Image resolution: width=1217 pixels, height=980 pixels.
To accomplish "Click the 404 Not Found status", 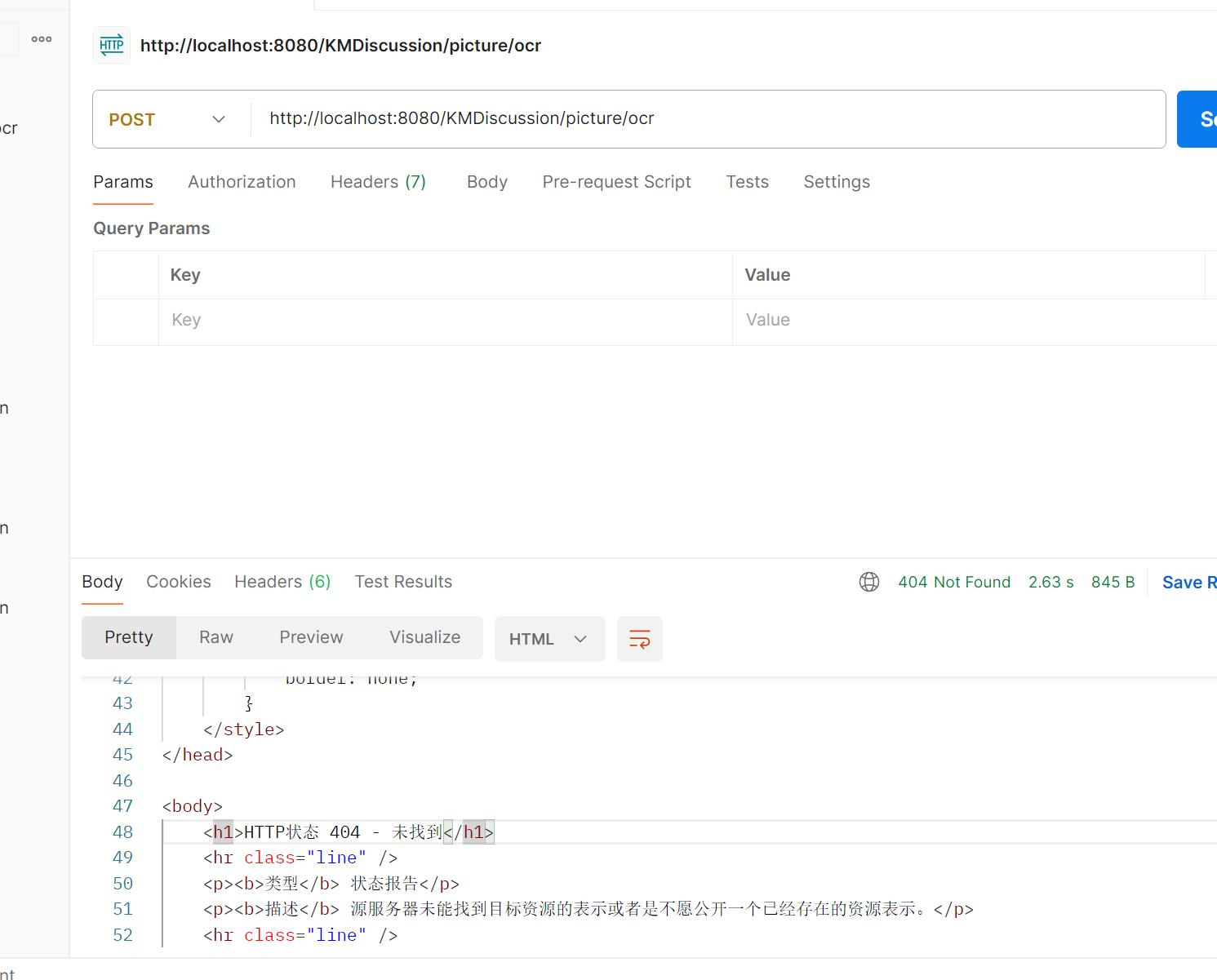I will coord(954,582).
